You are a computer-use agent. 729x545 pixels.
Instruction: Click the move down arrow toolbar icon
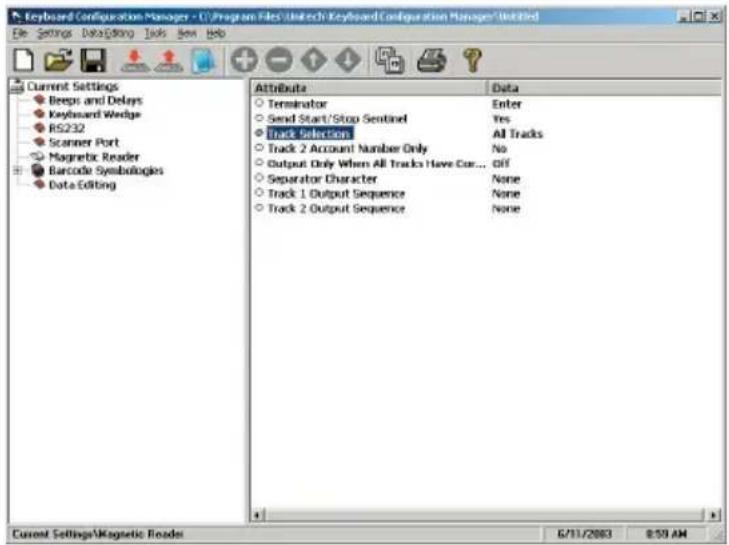[x=348, y=60]
